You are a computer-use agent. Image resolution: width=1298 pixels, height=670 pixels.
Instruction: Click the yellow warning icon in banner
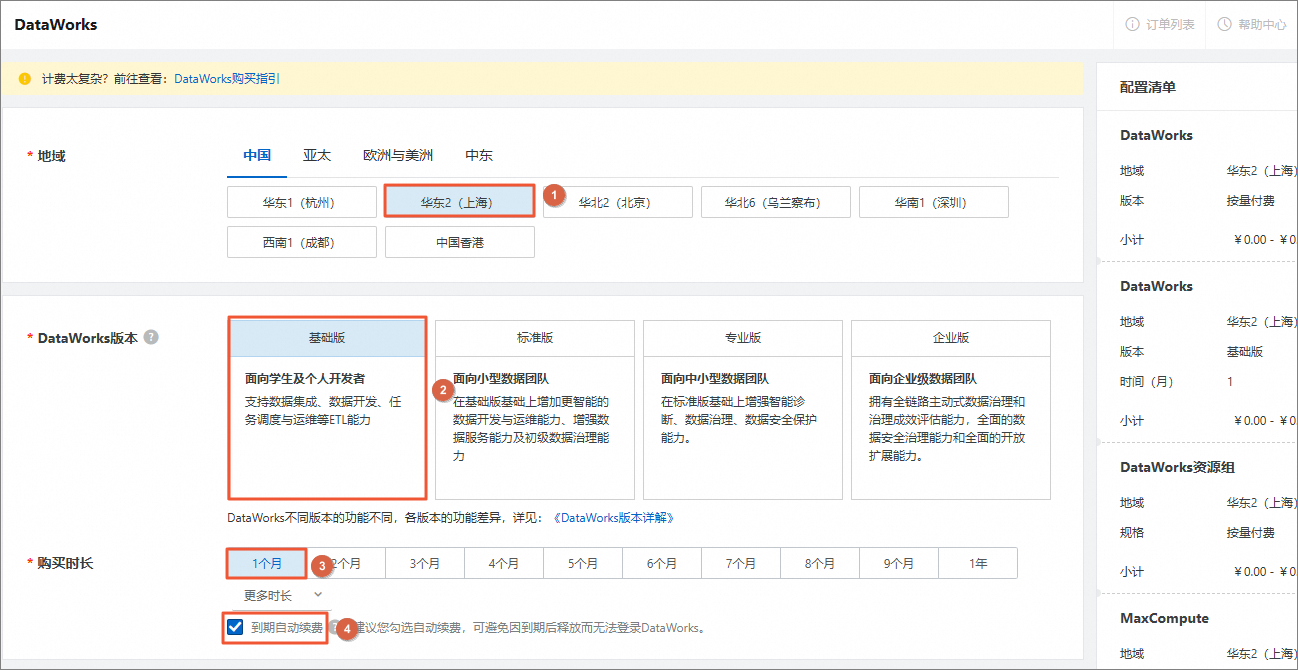25,78
